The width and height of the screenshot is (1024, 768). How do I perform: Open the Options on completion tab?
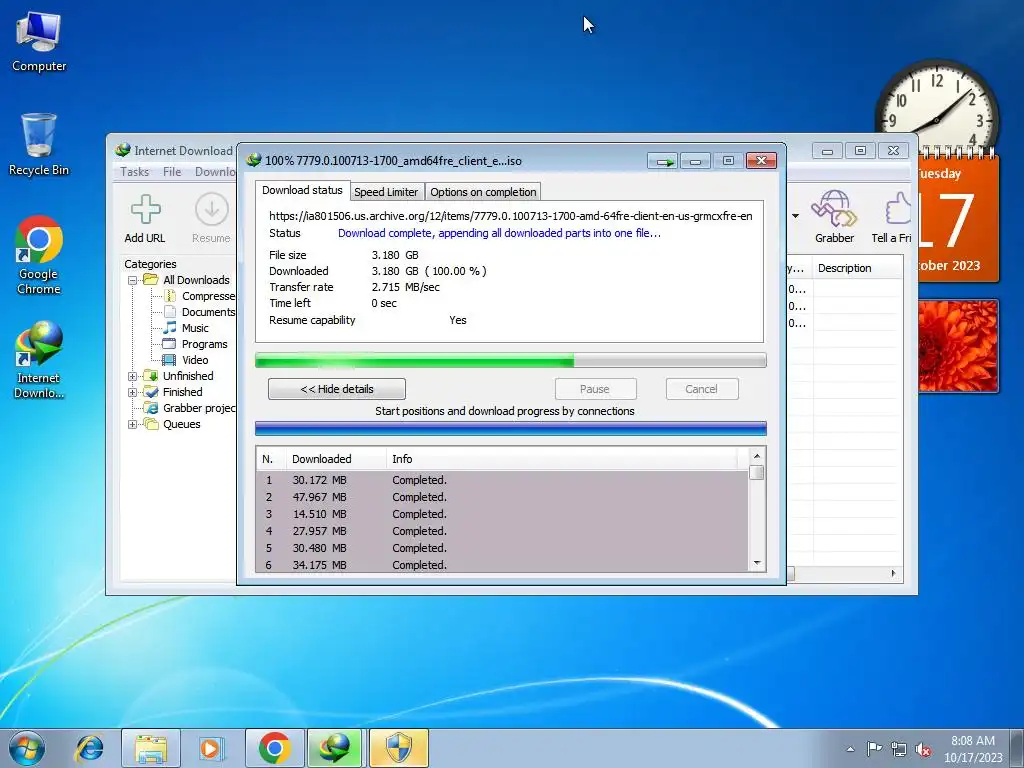point(483,192)
